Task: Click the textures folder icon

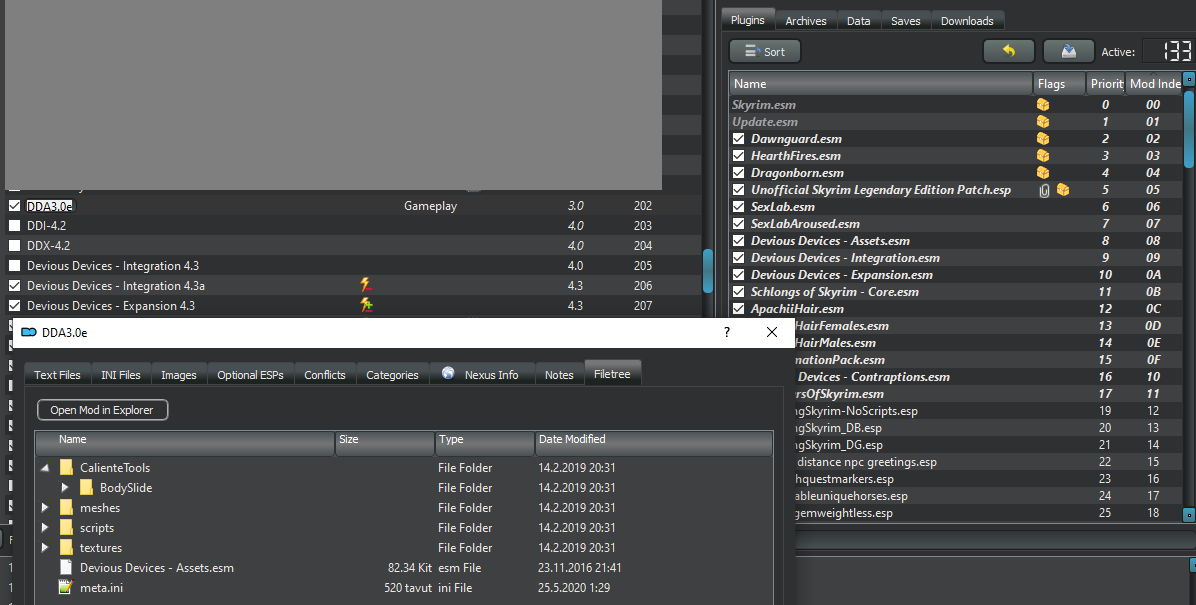Action: pos(66,547)
